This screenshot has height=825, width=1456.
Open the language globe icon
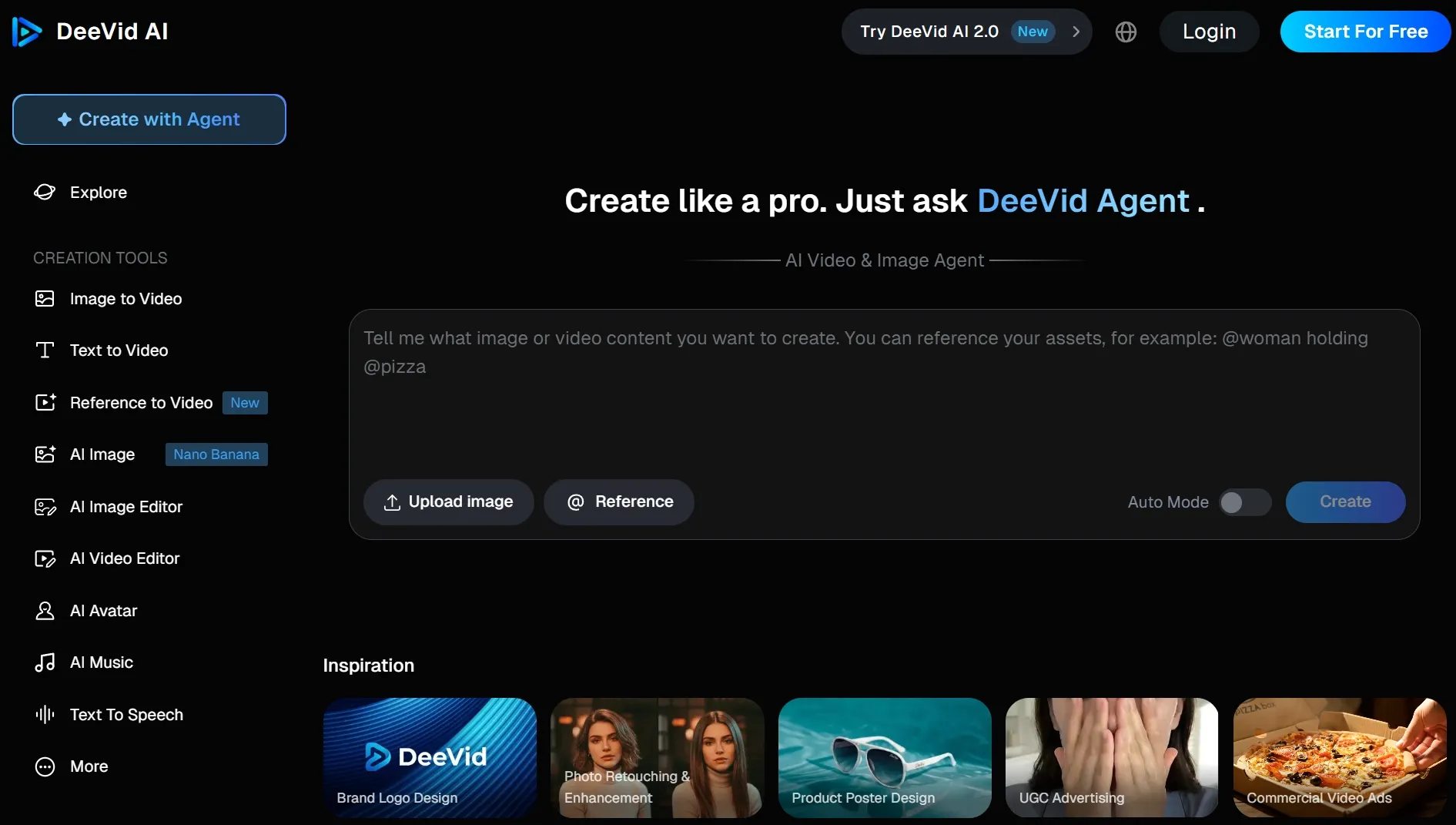pyautogui.click(x=1126, y=32)
